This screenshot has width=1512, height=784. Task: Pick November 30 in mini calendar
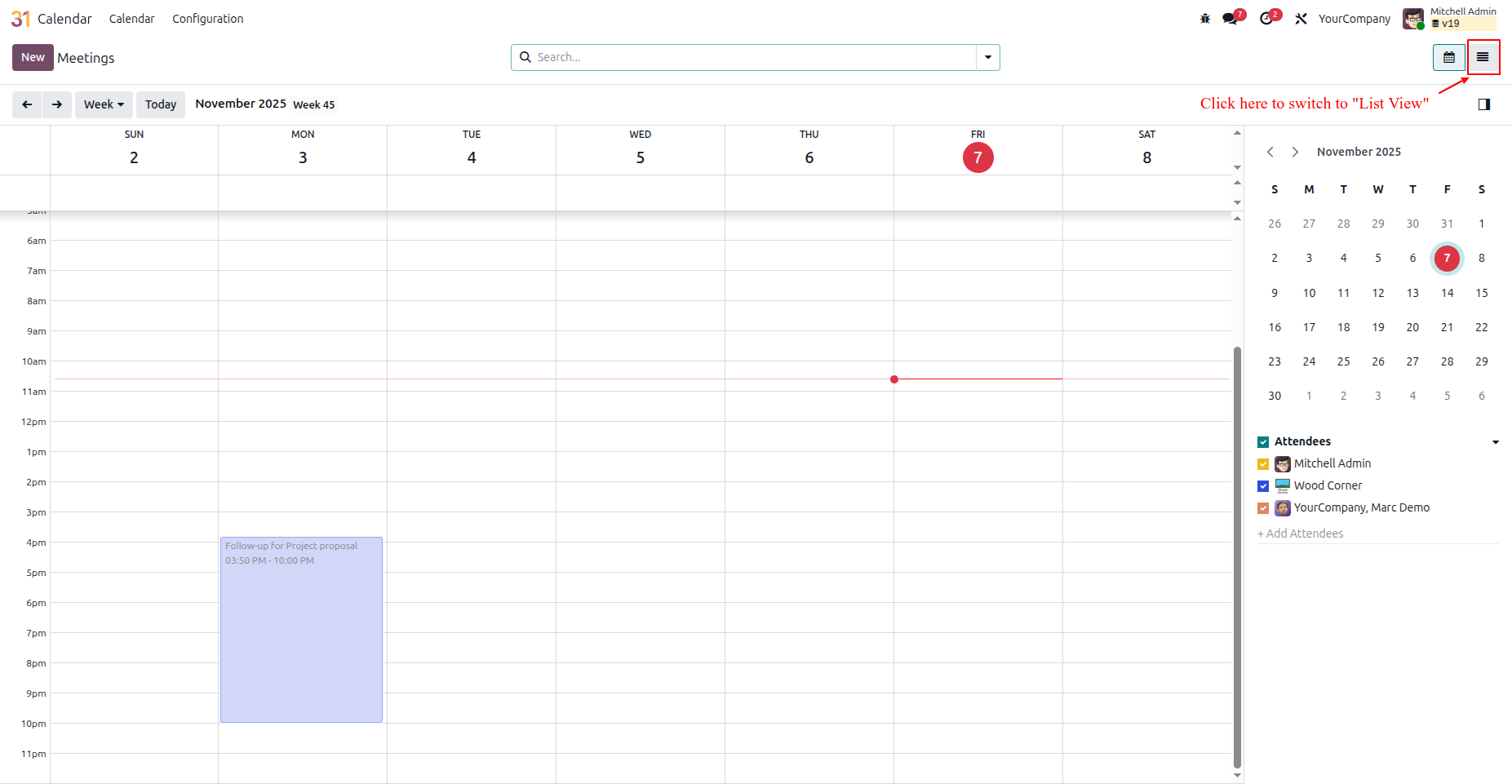(1275, 396)
